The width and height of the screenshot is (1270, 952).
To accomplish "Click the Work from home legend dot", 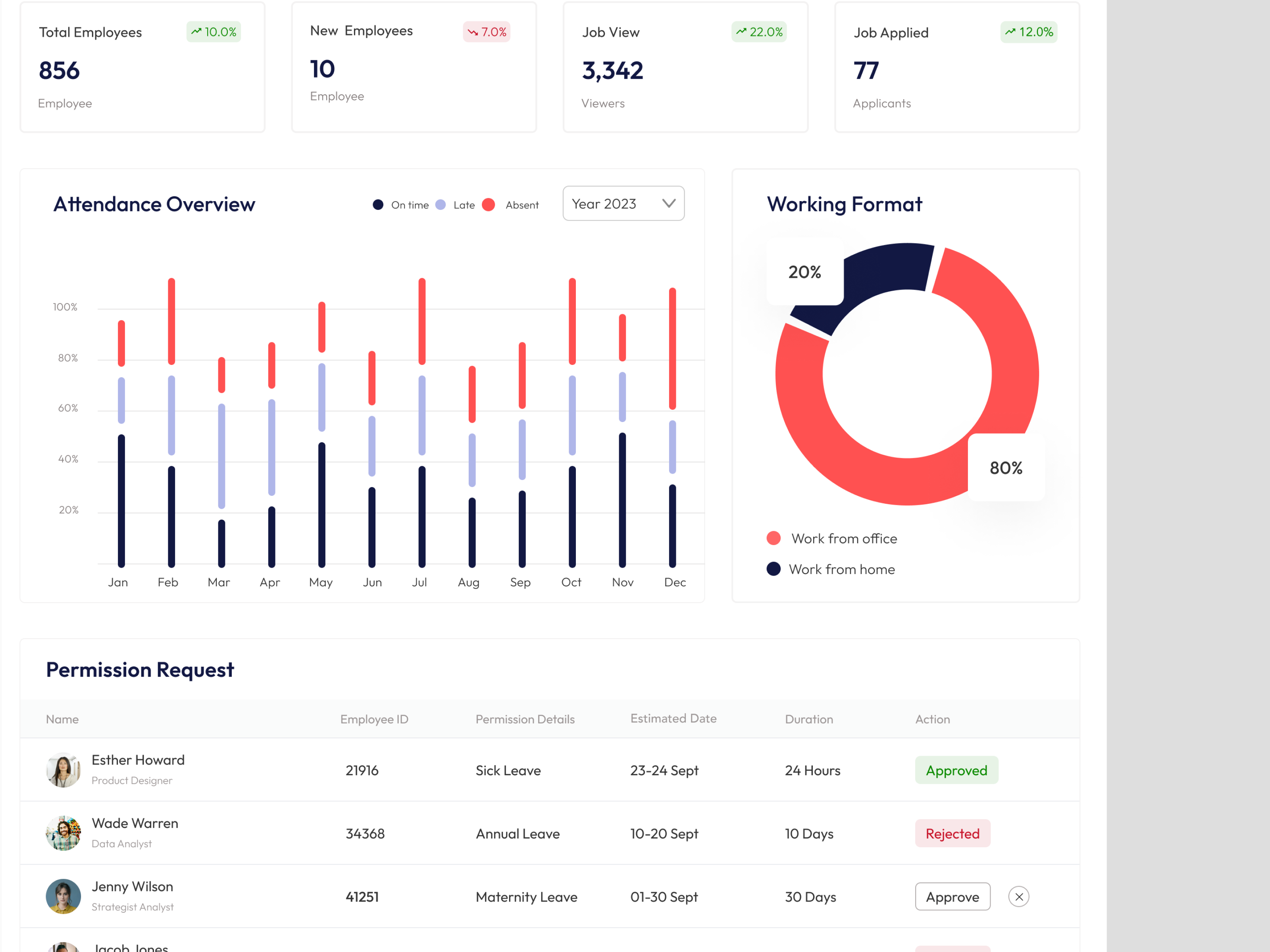I will [774, 569].
